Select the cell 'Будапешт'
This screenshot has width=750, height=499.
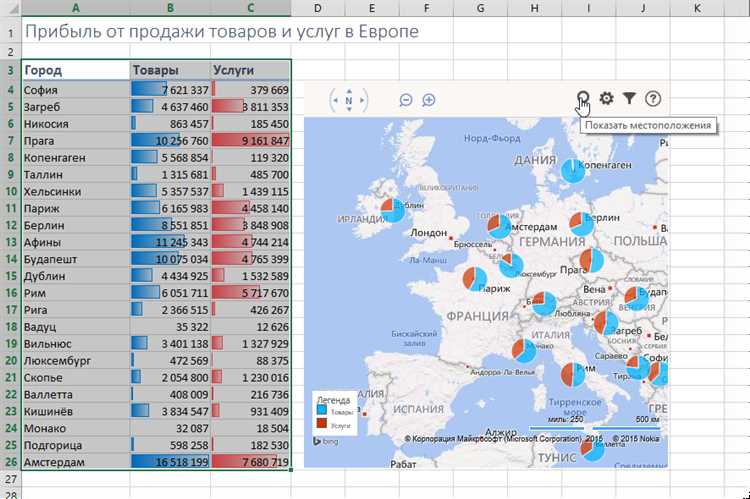click(x=76, y=259)
